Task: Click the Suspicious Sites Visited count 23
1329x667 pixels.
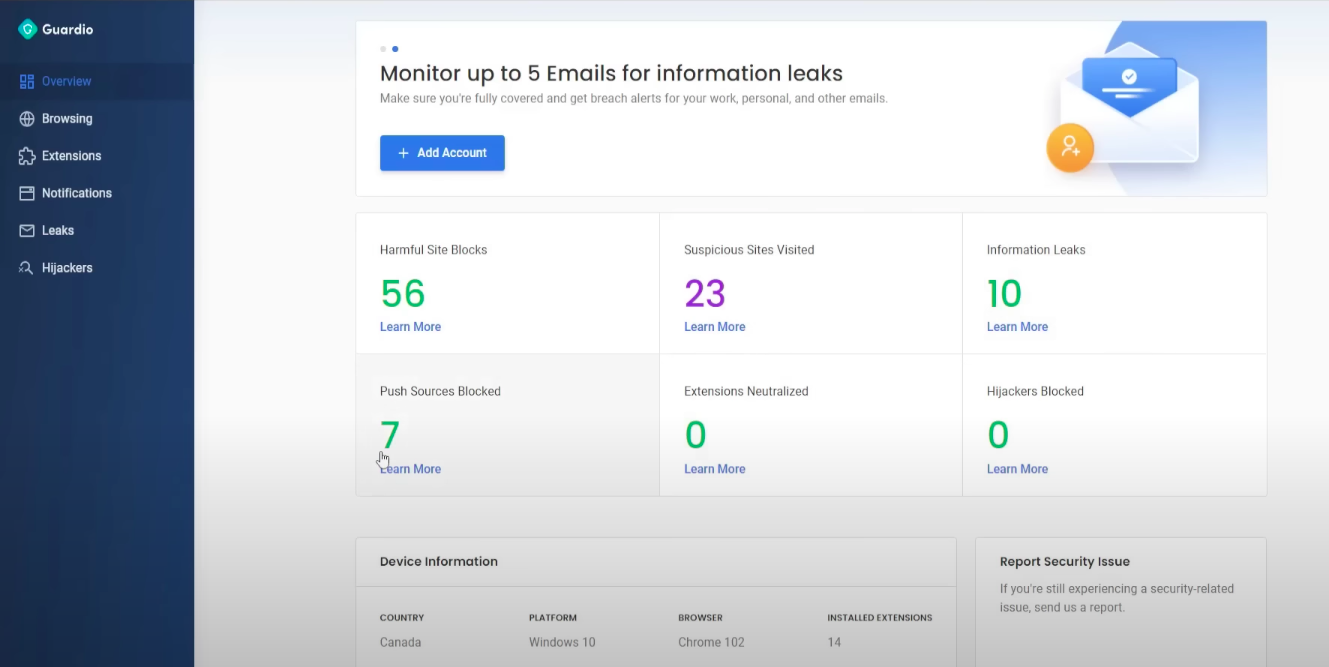Action: point(705,293)
